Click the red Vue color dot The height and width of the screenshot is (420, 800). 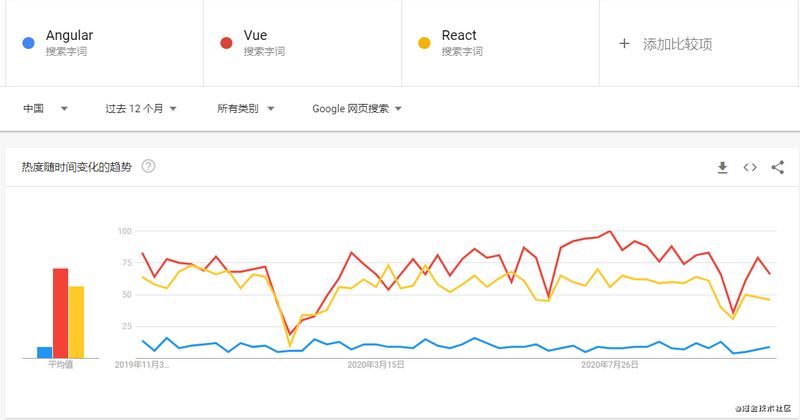[227, 43]
